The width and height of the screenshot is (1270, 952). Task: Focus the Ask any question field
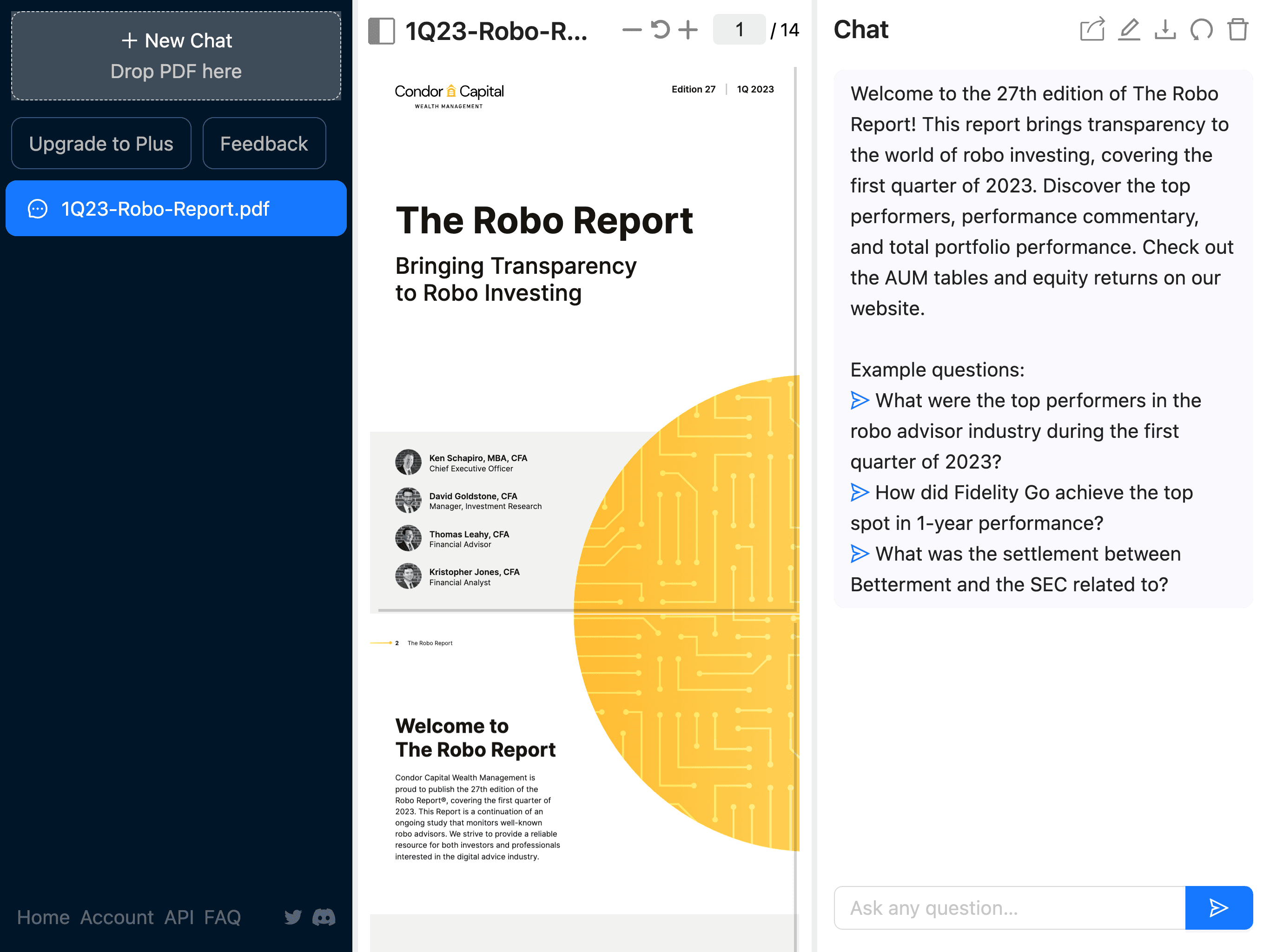tap(1009, 908)
